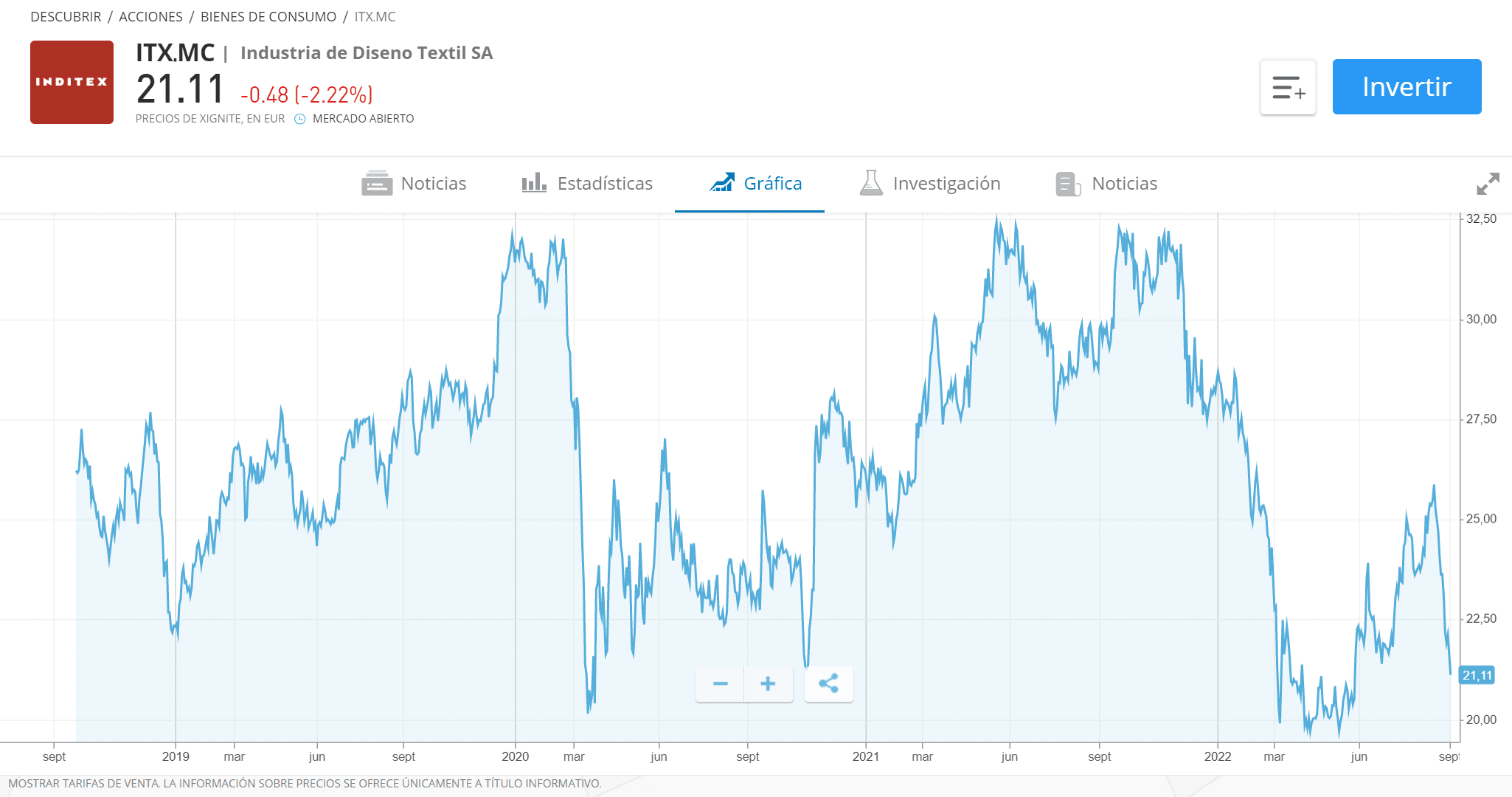Click the Invertir button

pyautogui.click(x=1406, y=86)
